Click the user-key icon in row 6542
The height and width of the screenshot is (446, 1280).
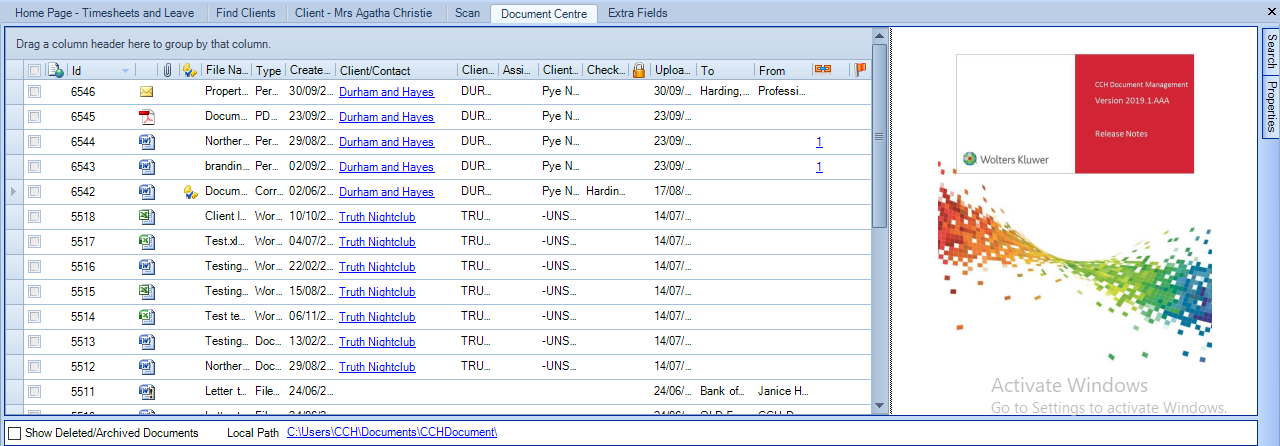(190, 191)
